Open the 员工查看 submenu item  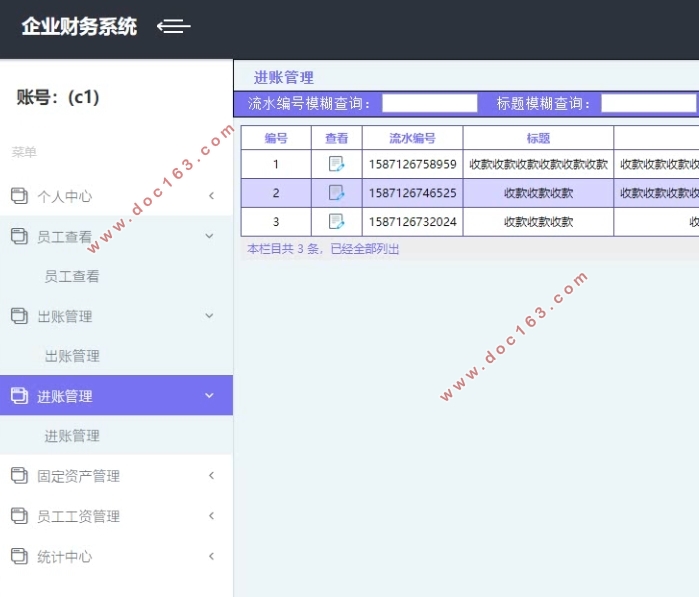pos(72,276)
